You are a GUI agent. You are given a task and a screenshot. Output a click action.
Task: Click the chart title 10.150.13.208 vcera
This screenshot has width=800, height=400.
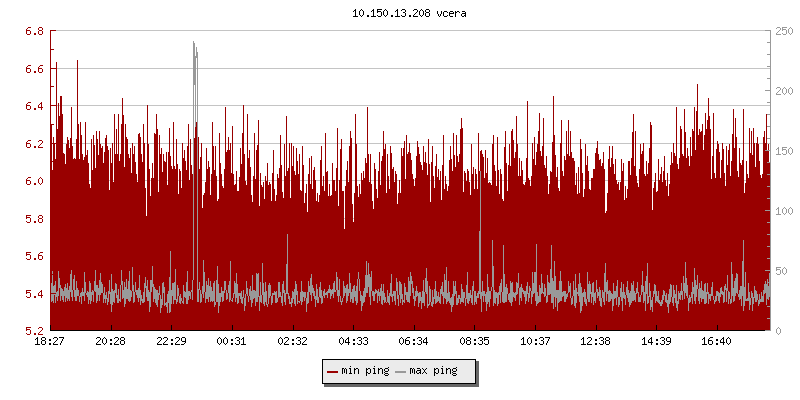409,14
